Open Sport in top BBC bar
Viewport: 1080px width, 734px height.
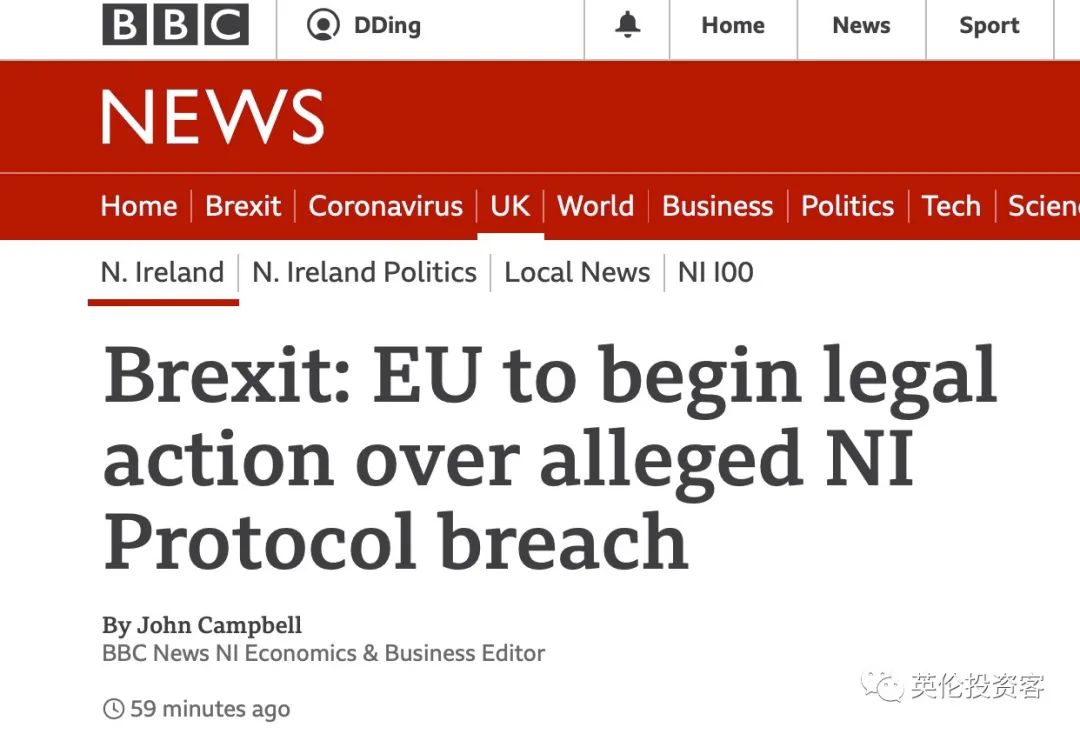[x=989, y=25]
